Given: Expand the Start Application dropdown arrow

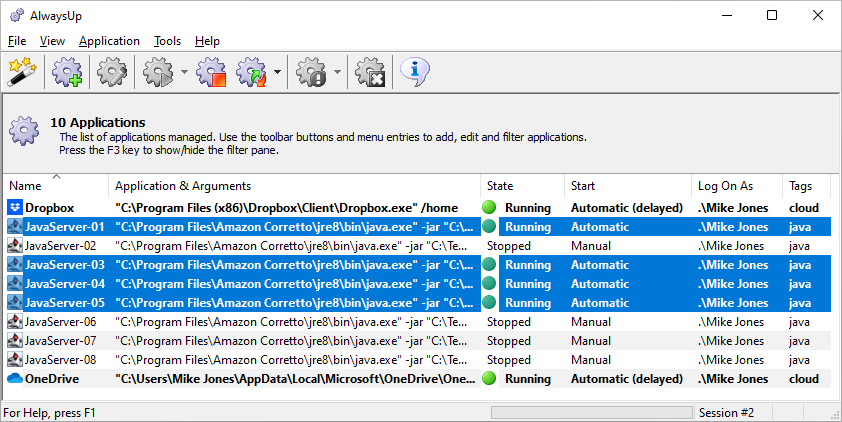Looking at the screenshot, I should tap(184, 72).
